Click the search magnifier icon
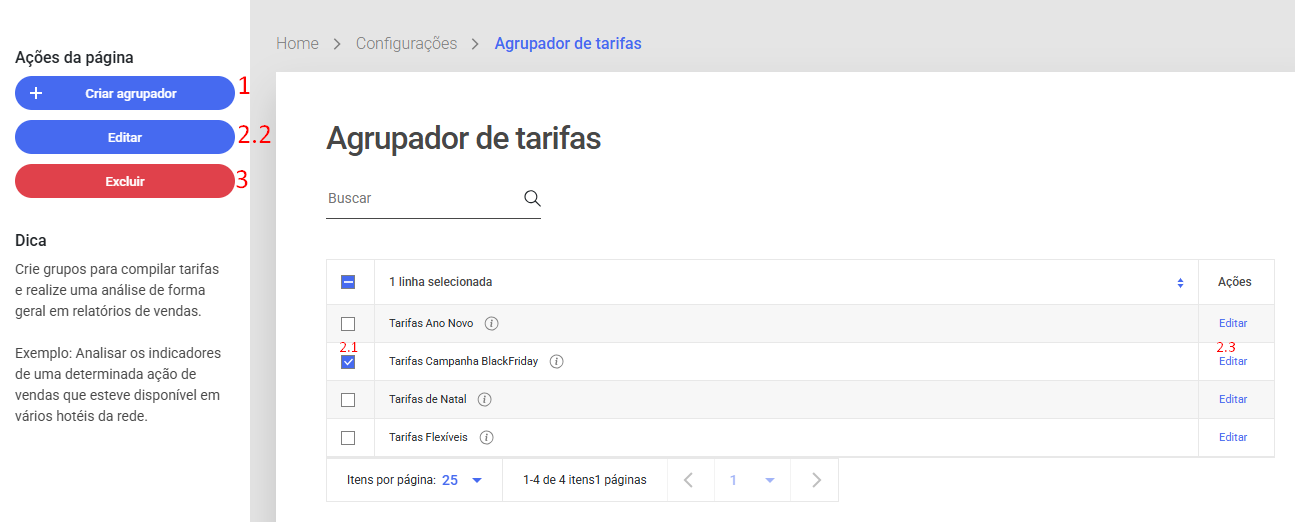Screen dimensions: 1295x522 coord(532,198)
